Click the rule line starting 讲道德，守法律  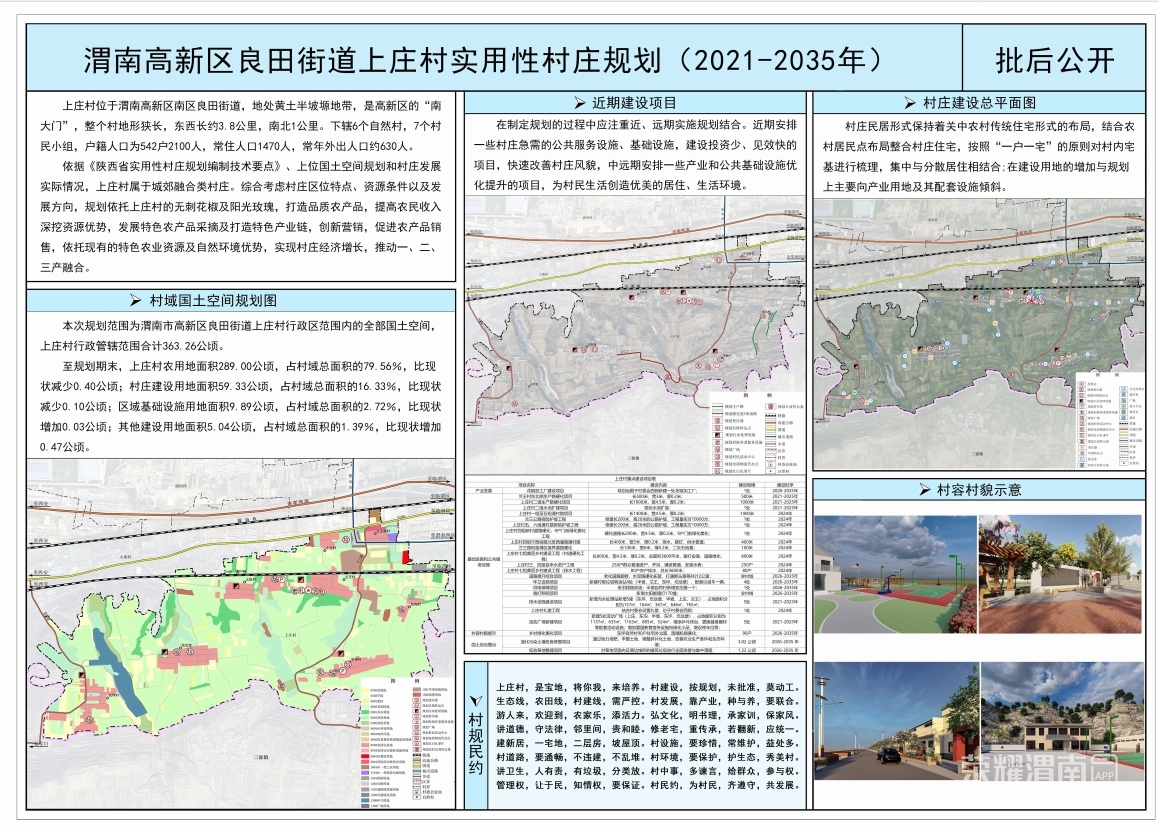tap(648, 730)
